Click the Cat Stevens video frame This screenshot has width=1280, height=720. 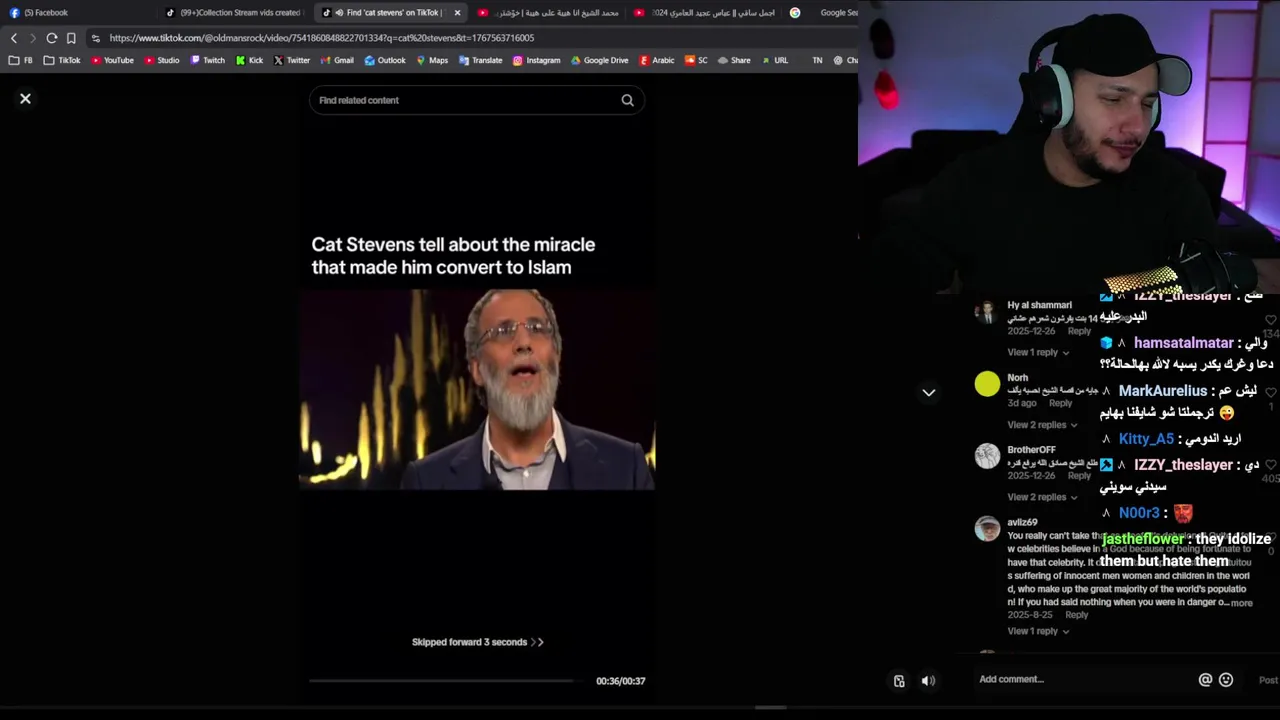pos(477,389)
